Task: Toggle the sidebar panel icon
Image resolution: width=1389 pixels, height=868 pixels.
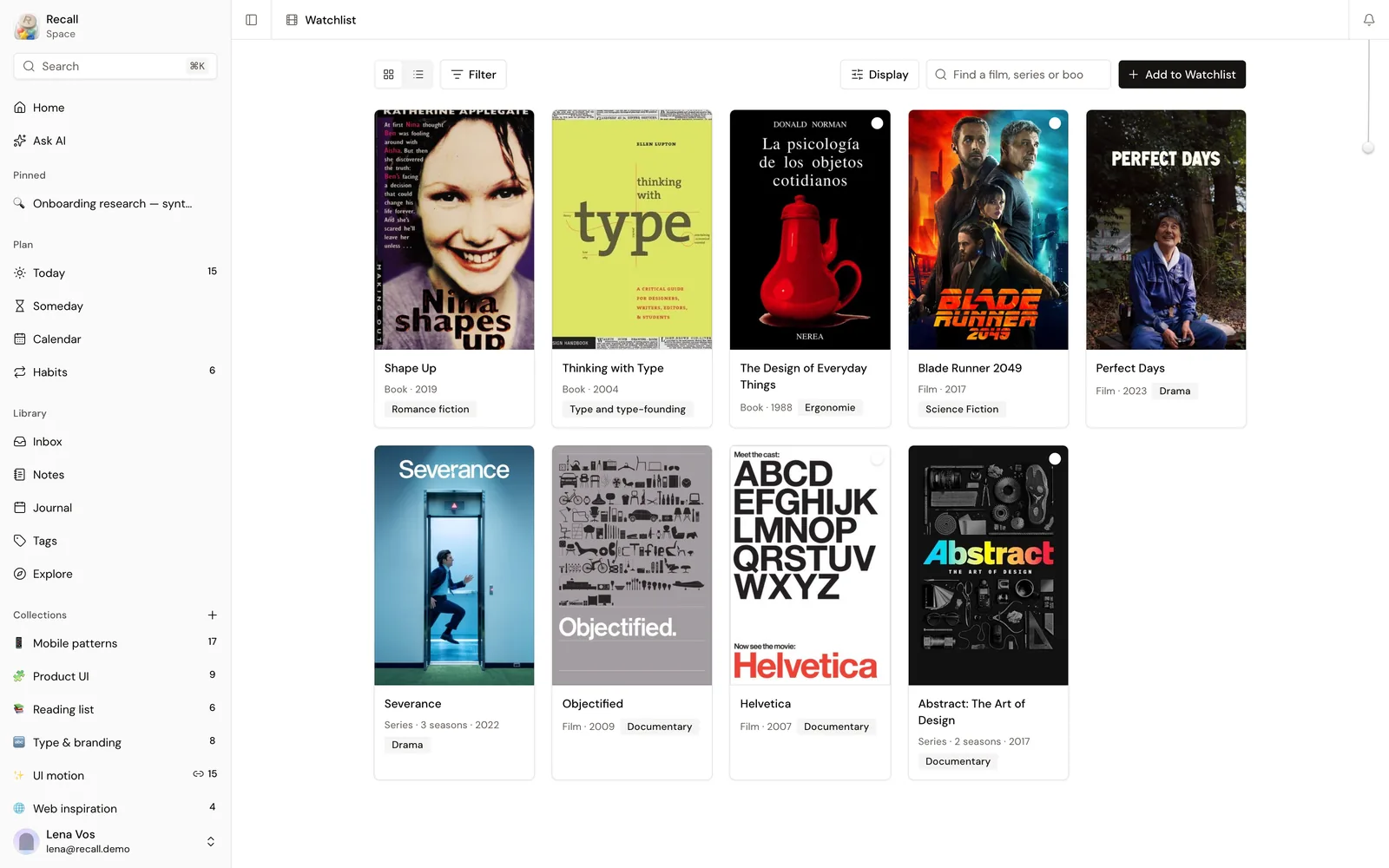Action: (251, 20)
